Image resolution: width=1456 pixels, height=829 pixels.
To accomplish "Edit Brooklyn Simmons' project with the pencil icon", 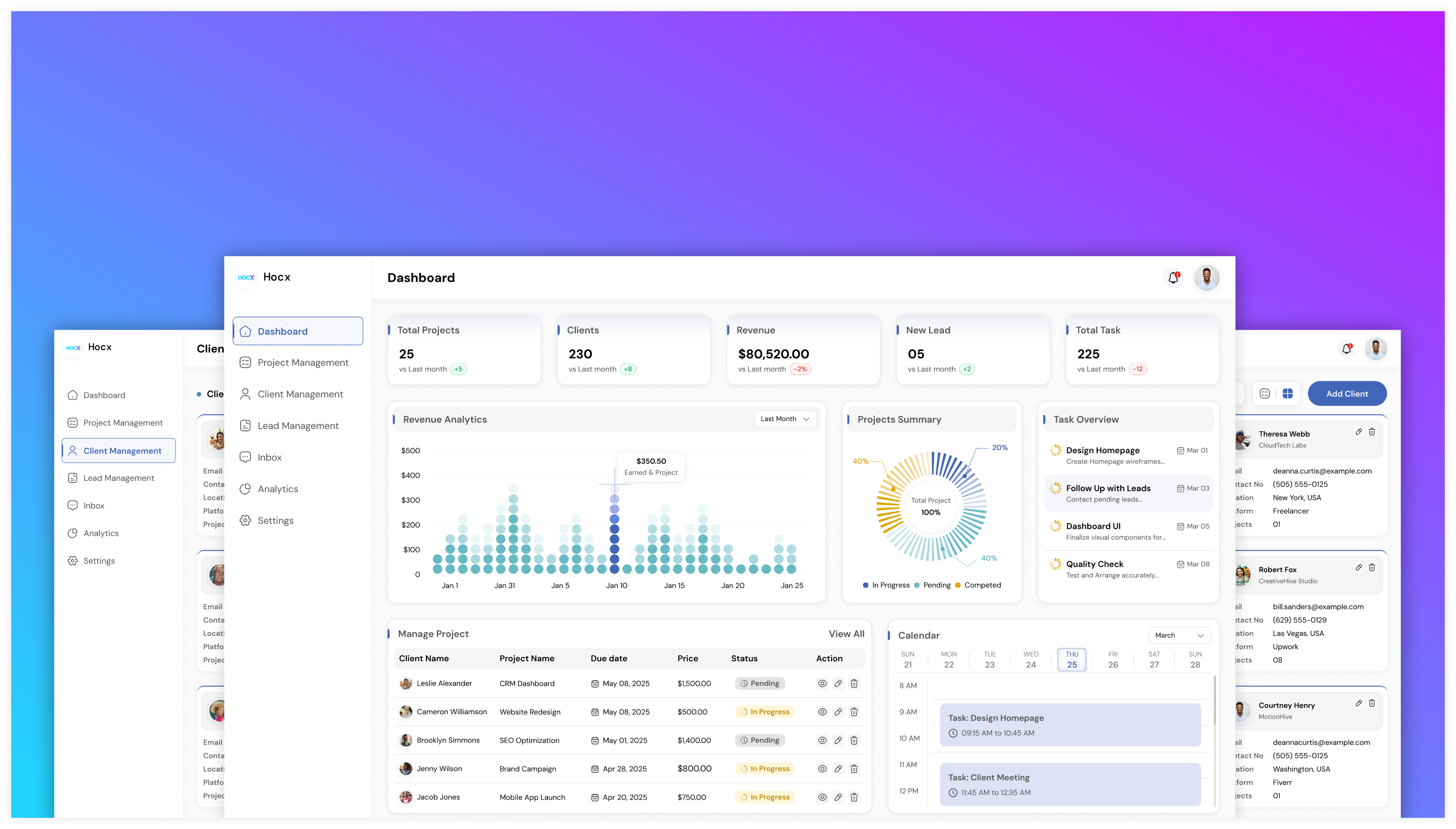I will click(x=838, y=740).
